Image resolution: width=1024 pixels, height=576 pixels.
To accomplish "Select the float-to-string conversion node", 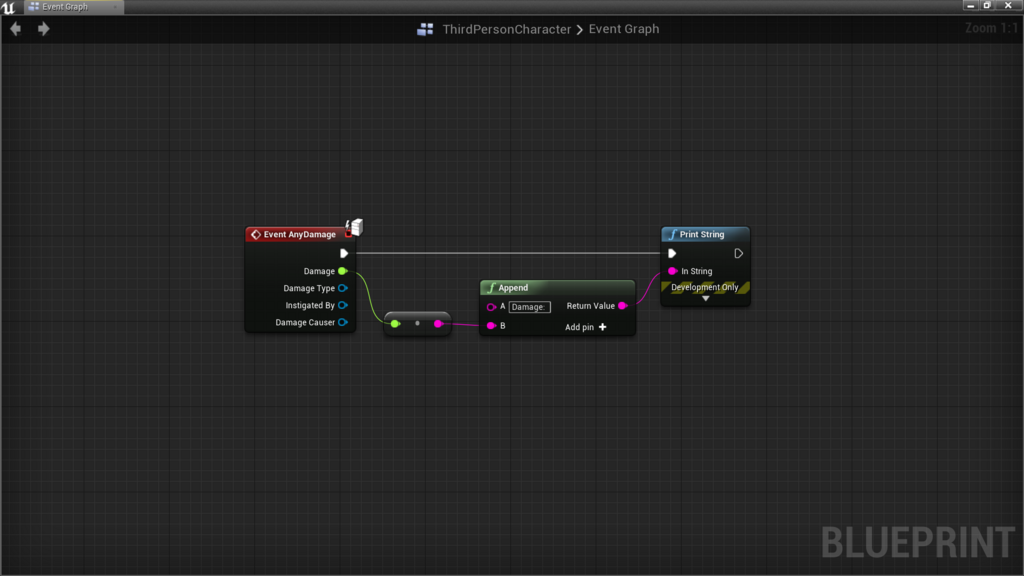I will 417,323.
